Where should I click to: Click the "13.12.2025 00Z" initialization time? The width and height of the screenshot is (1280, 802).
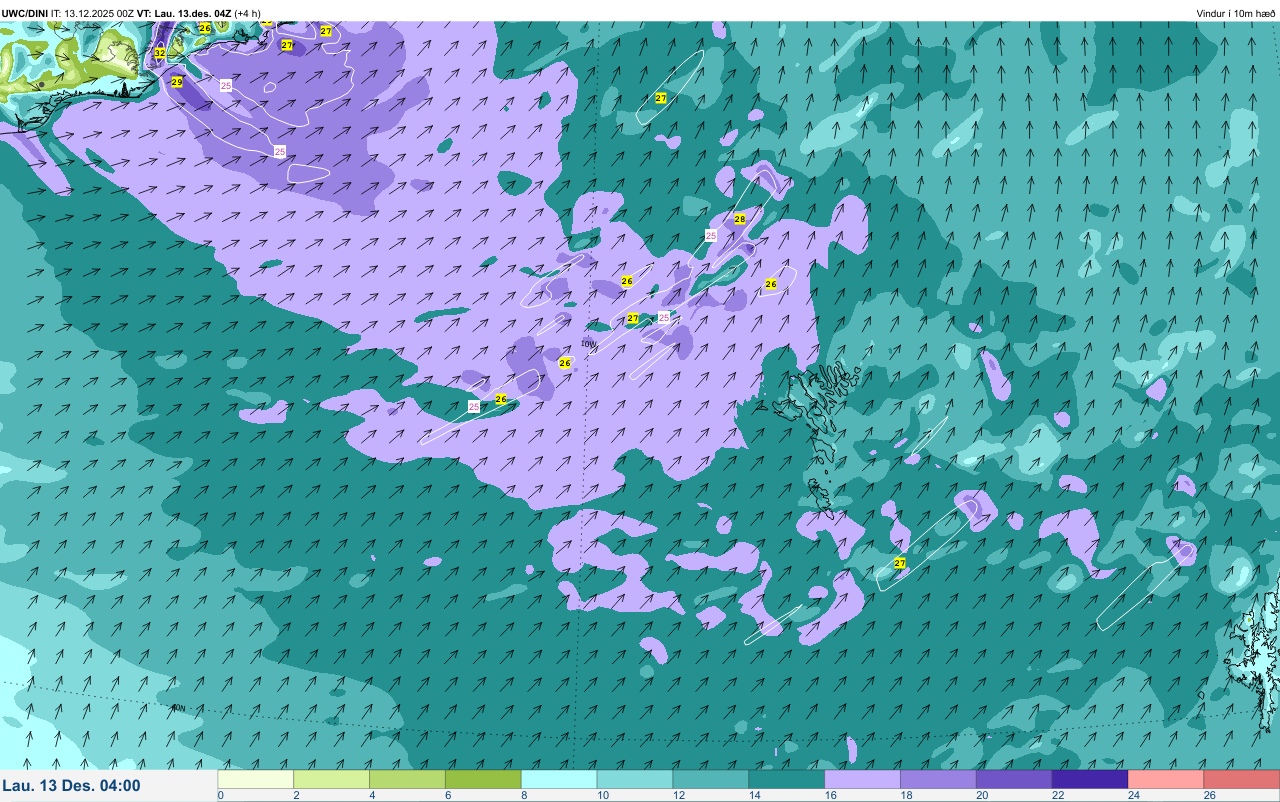pos(99,14)
